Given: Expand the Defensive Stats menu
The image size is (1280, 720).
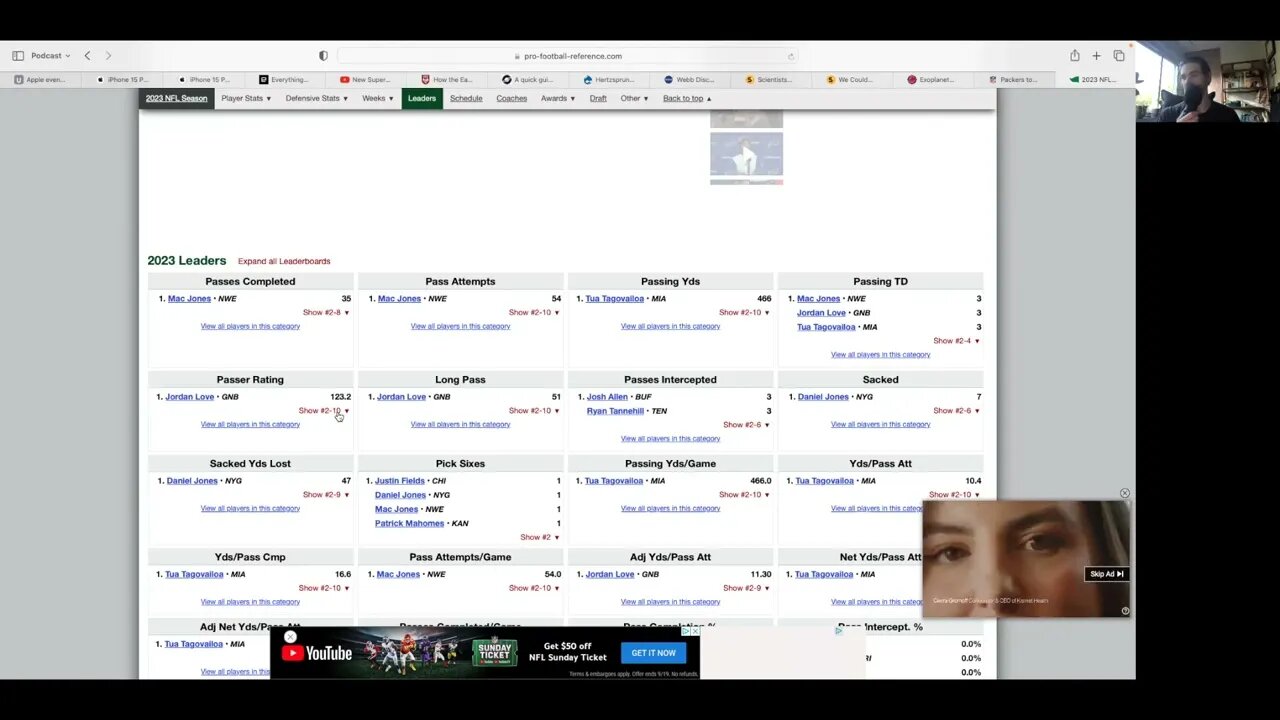Looking at the screenshot, I should click(x=316, y=98).
